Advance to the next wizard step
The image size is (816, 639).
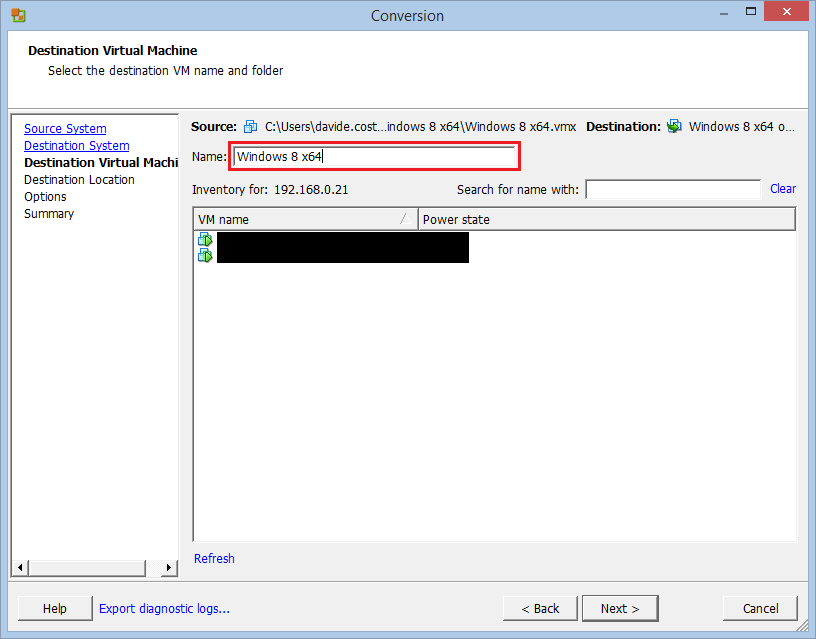click(x=620, y=608)
